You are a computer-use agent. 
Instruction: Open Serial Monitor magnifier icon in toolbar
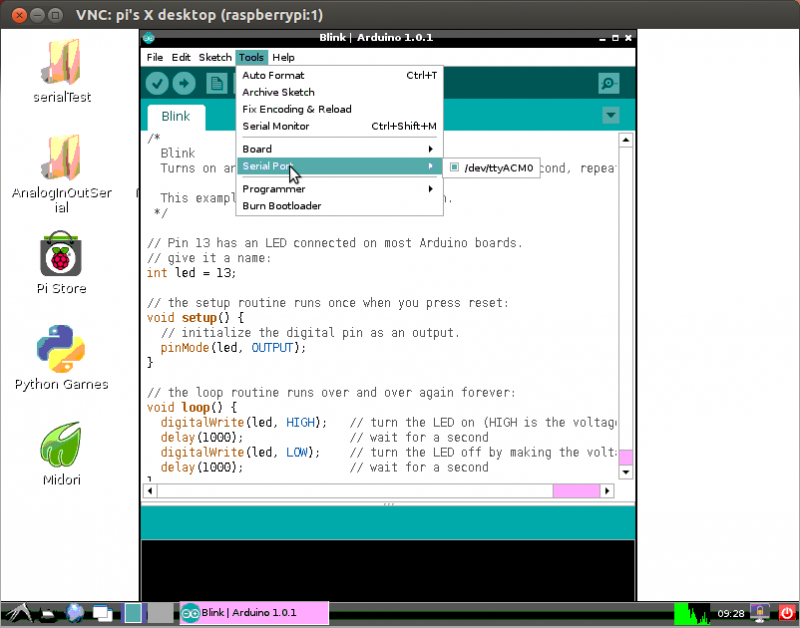[x=609, y=83]
